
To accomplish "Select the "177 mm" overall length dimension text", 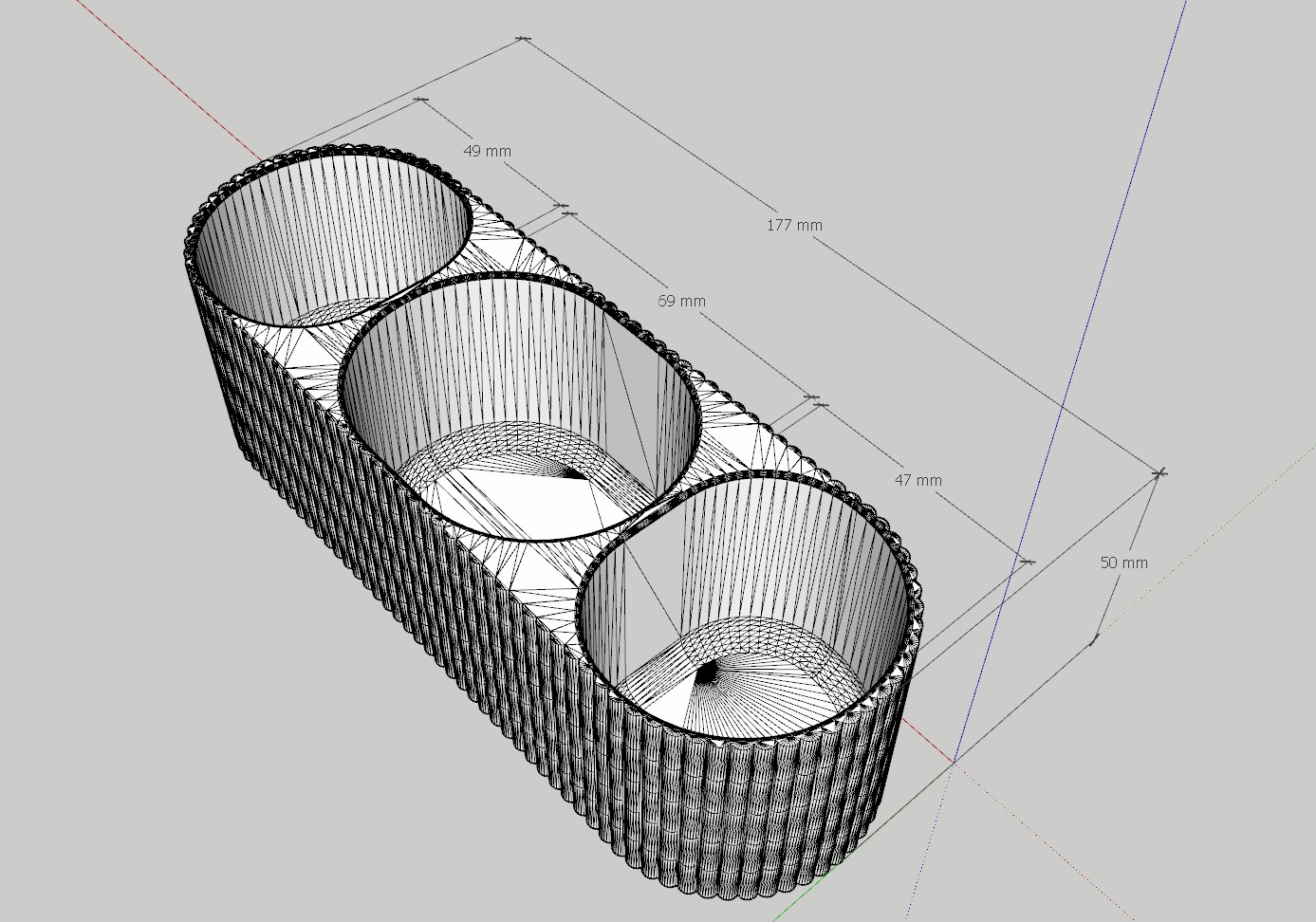I will click(x=794, y=226).
